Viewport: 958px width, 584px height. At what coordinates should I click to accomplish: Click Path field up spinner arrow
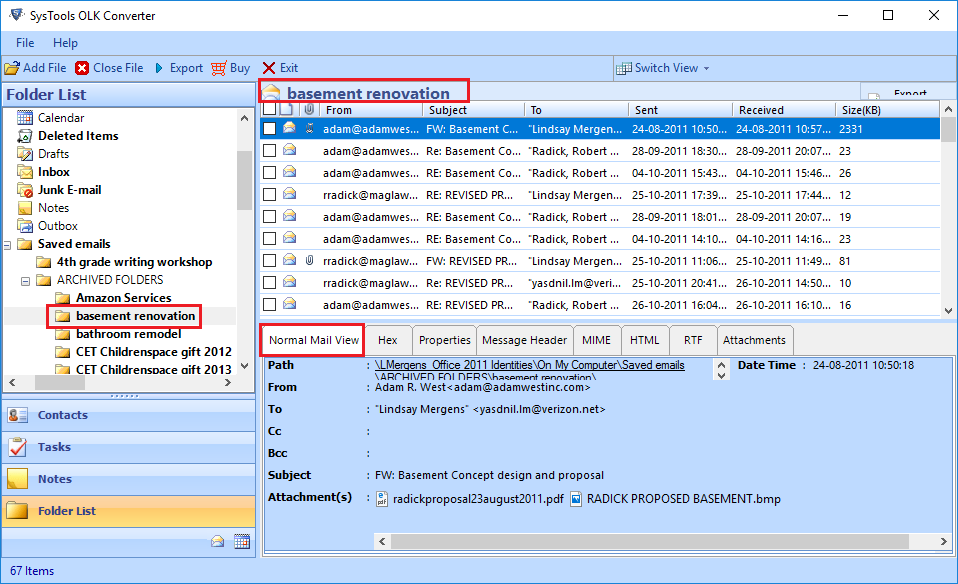tap(722, 365)
